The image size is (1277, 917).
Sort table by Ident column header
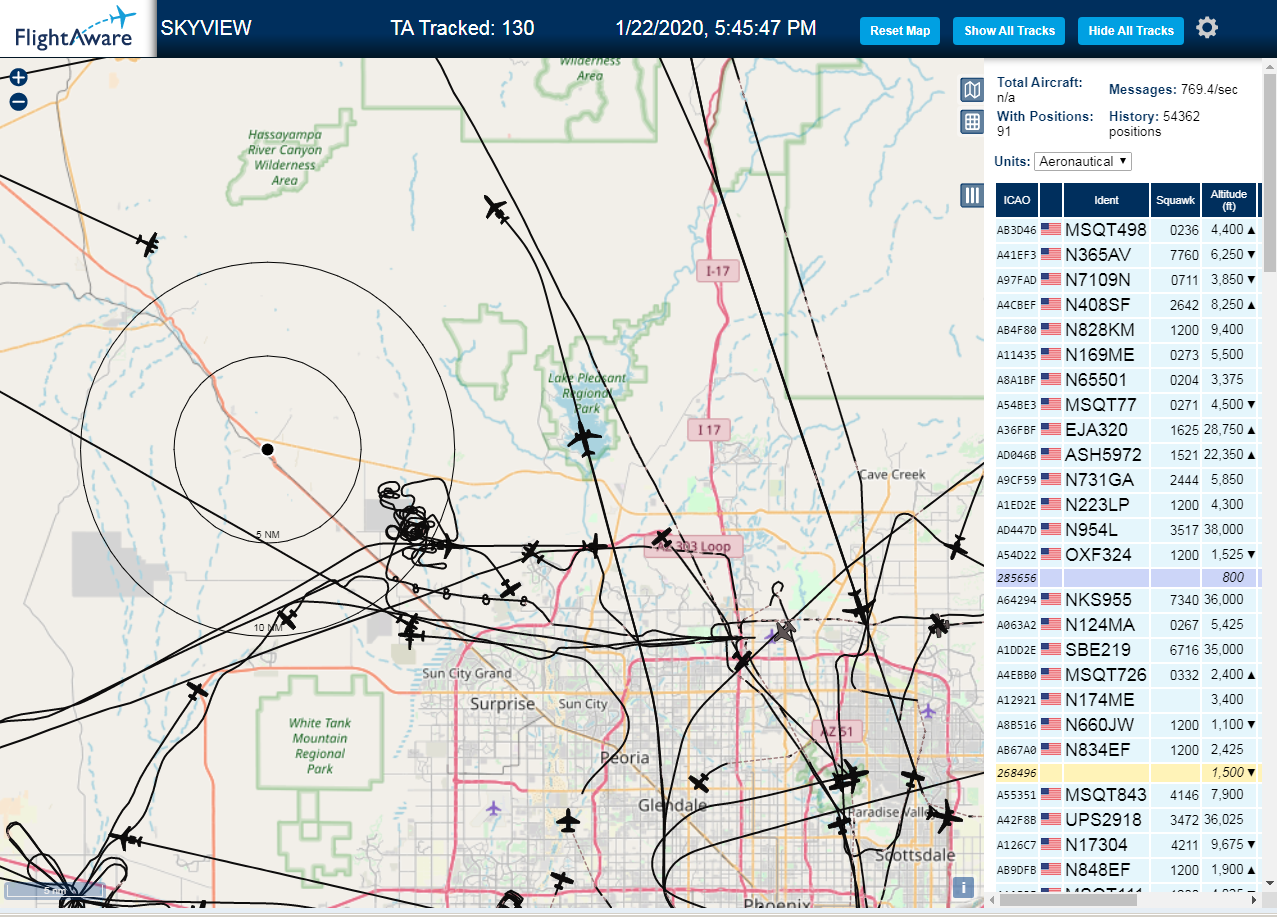tap(1107, 200)
